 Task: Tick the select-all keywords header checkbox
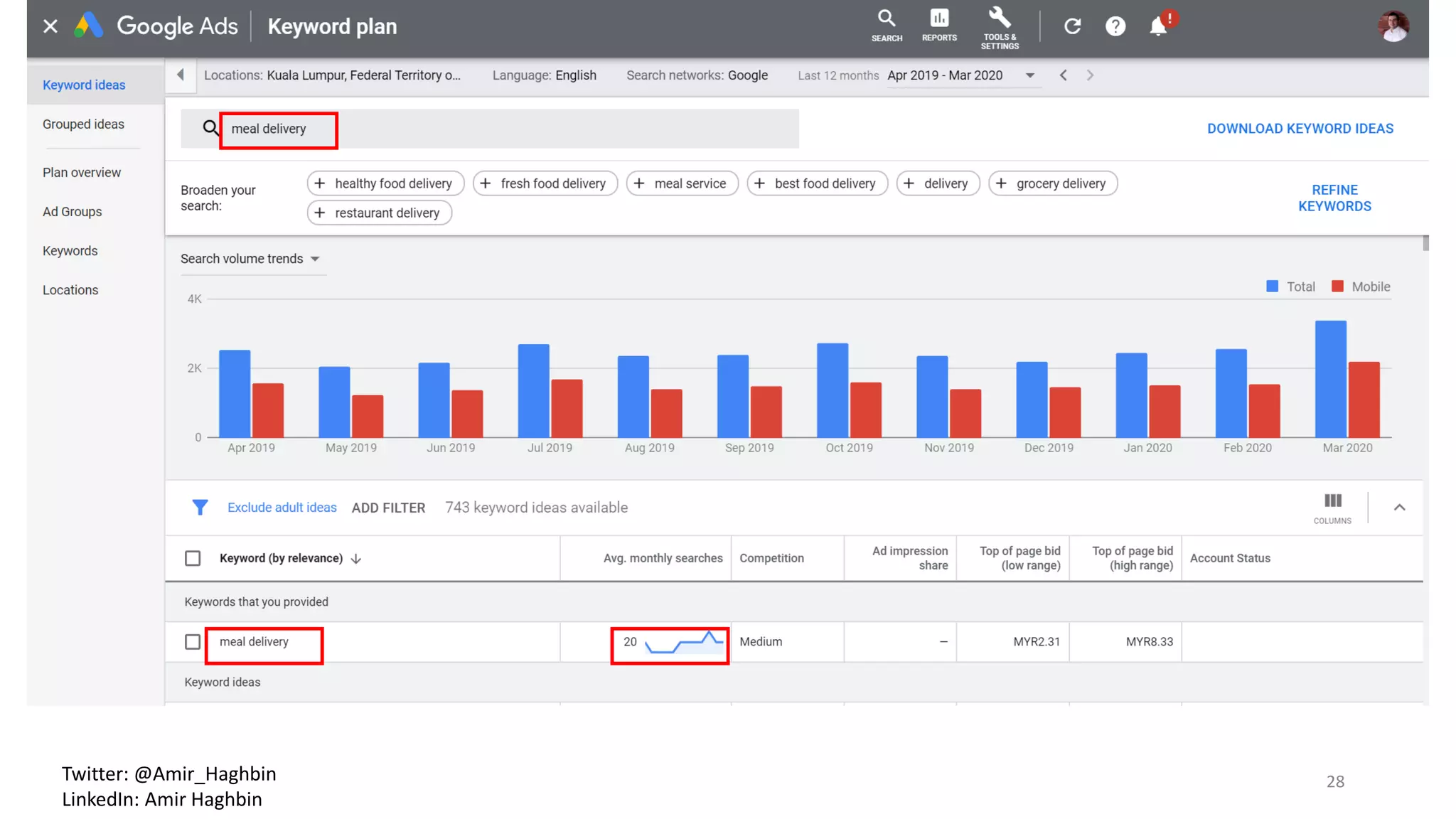tap(193, 558)
